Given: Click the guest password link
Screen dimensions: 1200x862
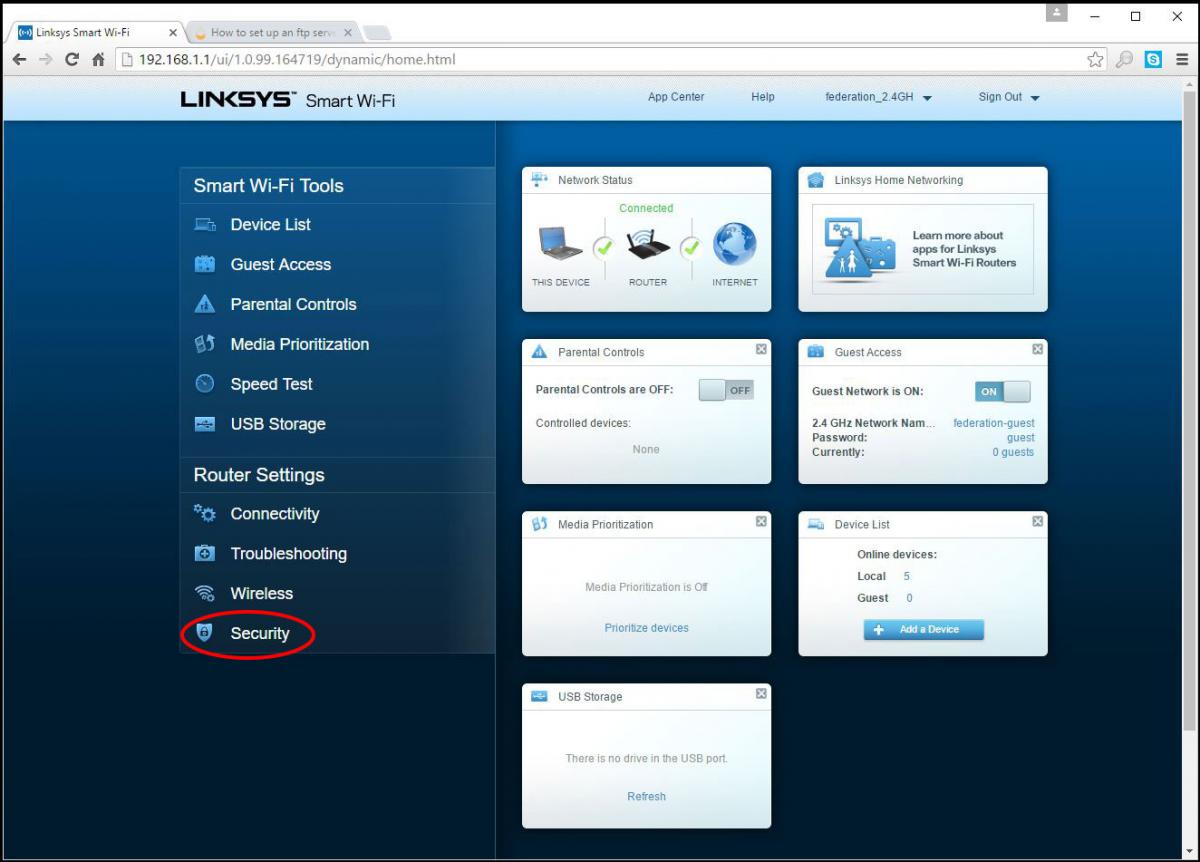Looking at the screenshot, I should point(1021,438).
